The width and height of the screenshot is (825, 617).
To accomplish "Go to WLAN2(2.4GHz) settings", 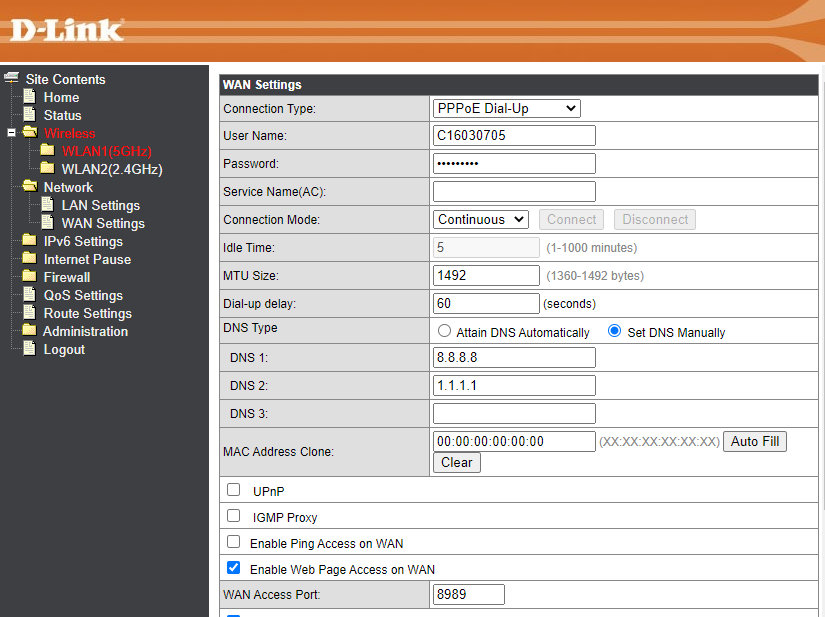I will click(x=111, y=169).
